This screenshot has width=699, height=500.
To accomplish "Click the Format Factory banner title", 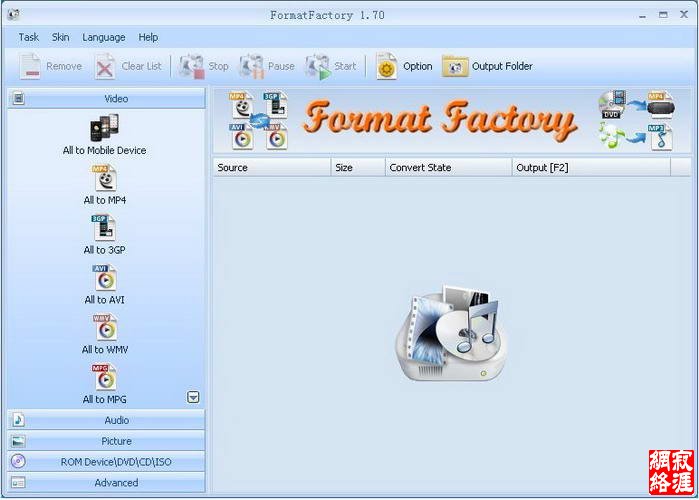I will tap(440, 119).
